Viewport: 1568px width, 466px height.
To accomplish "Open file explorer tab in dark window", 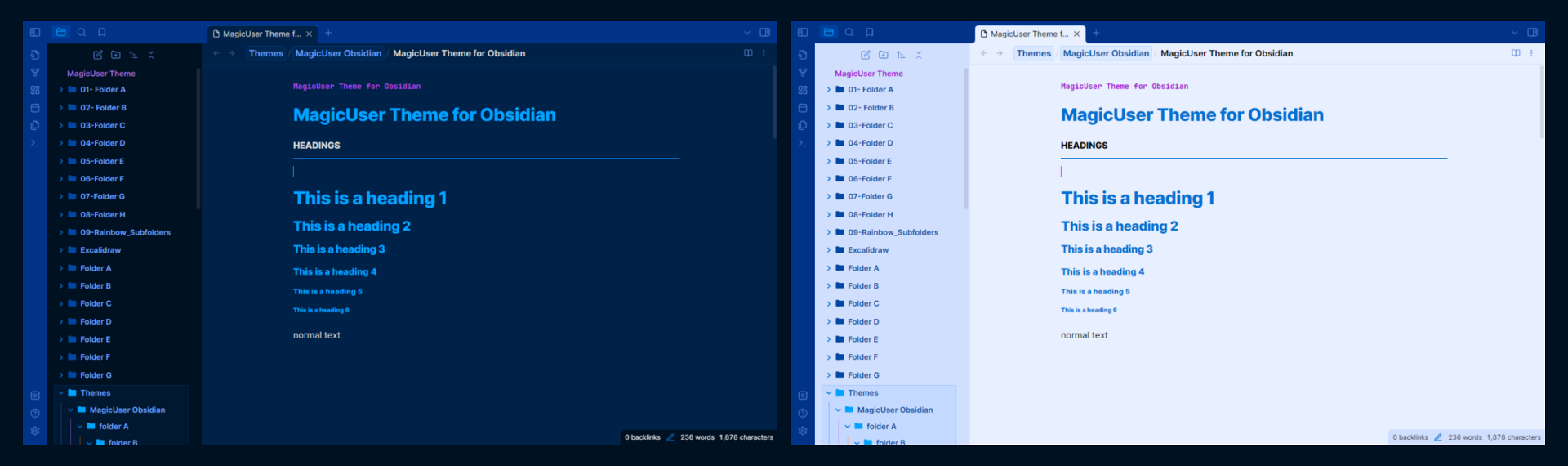I will tap(61, 33).
